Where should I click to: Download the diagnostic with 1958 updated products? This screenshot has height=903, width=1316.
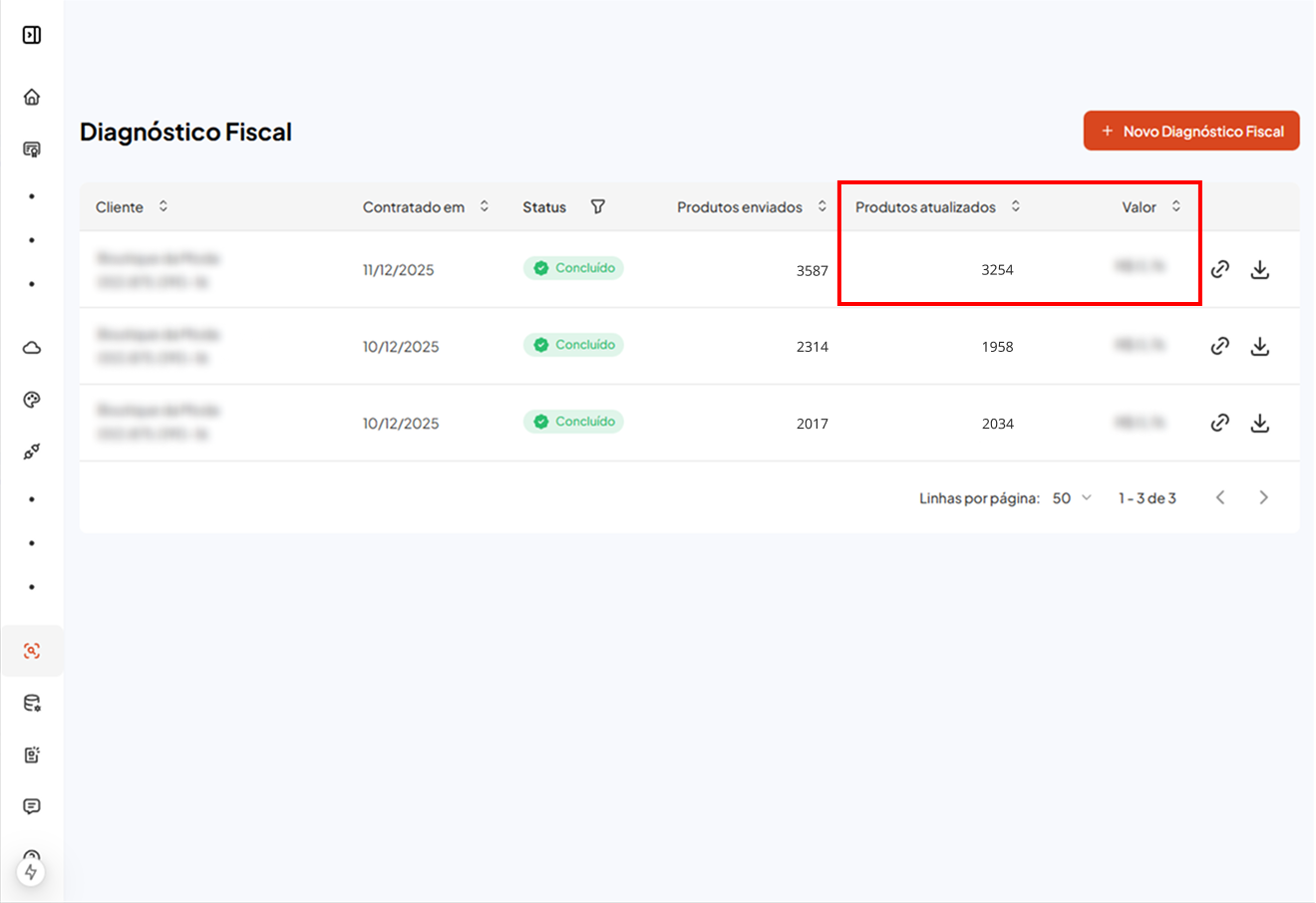pyautogui.click(x=1260, y=346)
